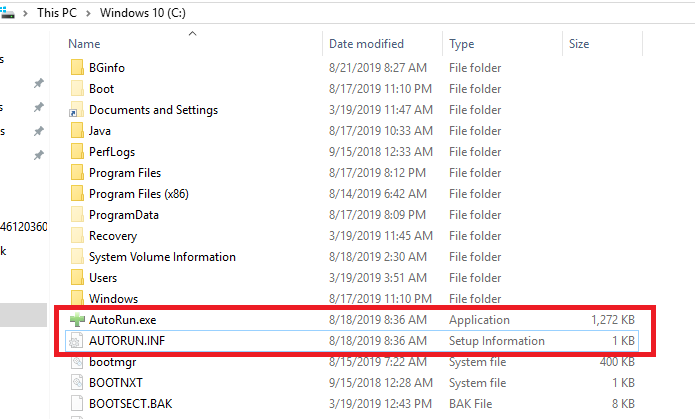Select the bootmgr system file icon
This screenshot has width=695, height=419.
click(77, 362)
